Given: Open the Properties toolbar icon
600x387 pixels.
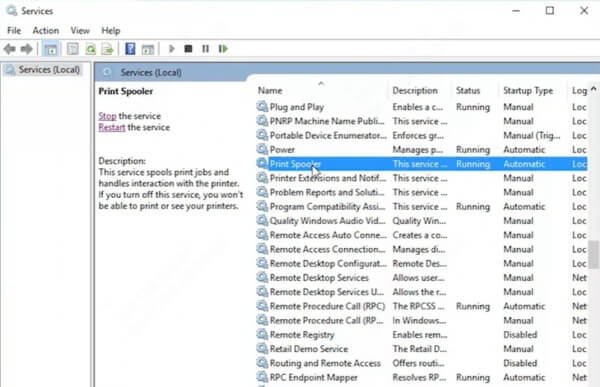Looking at the screenshot, I should (72, 49).
